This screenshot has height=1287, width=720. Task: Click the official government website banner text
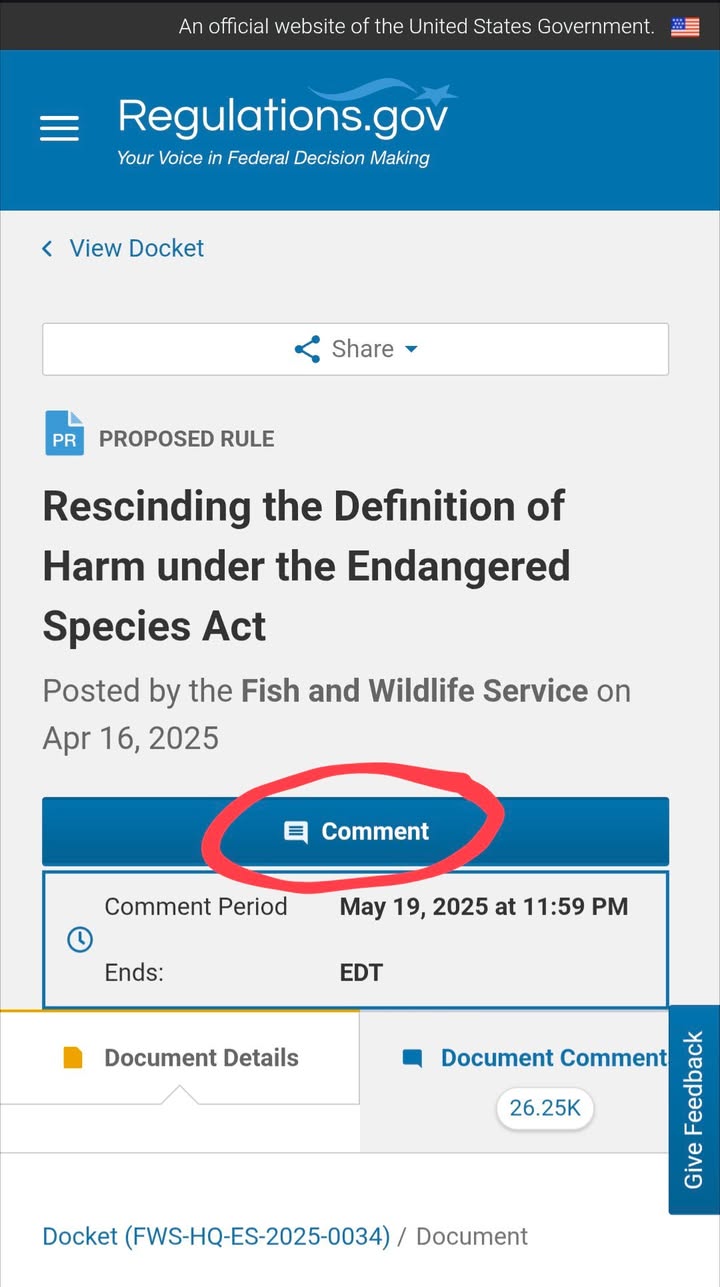coord(417,27)
